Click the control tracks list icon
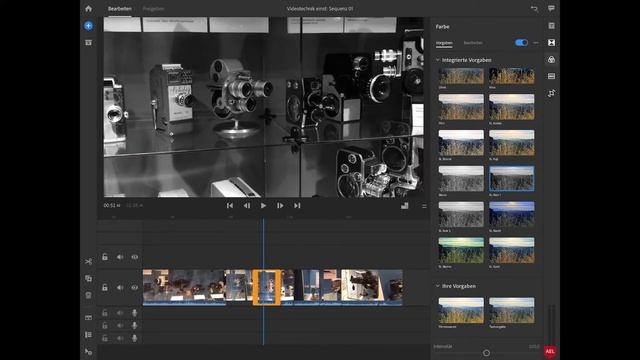Image resolution: width=640 pixels, height=360 pixels. coord(88,335)
